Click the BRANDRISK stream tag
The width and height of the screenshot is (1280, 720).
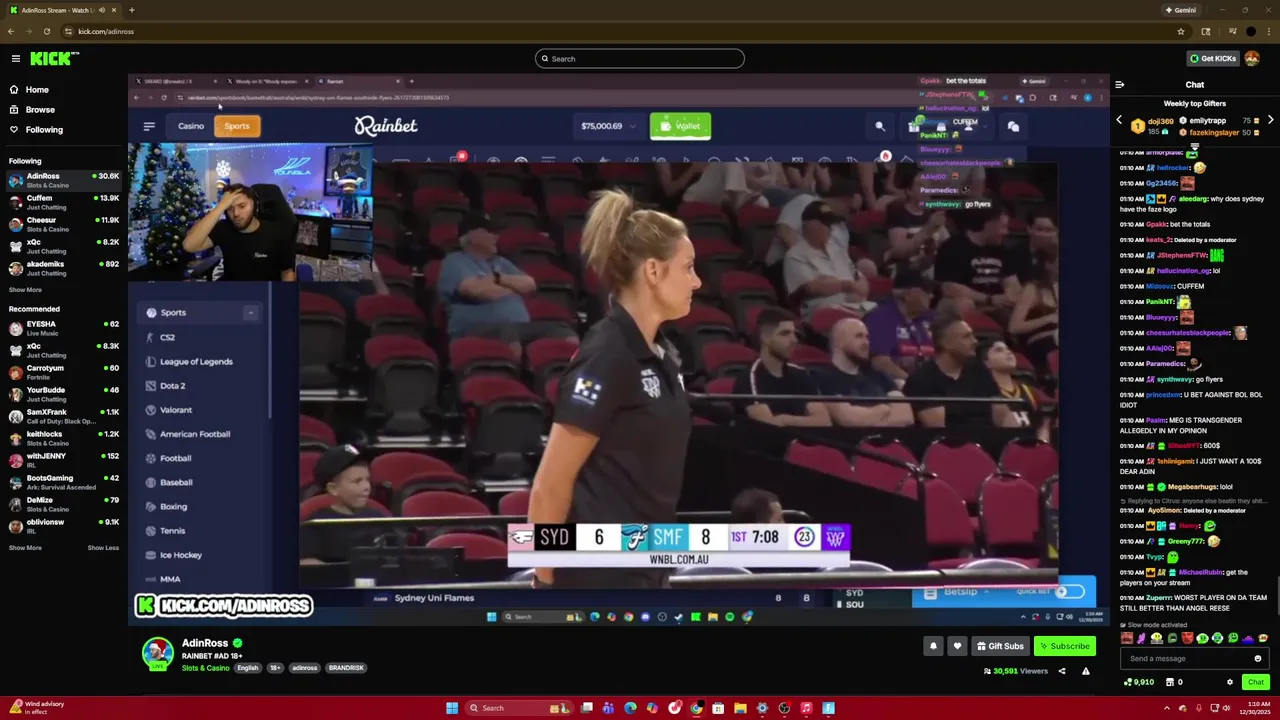(346, 668)
